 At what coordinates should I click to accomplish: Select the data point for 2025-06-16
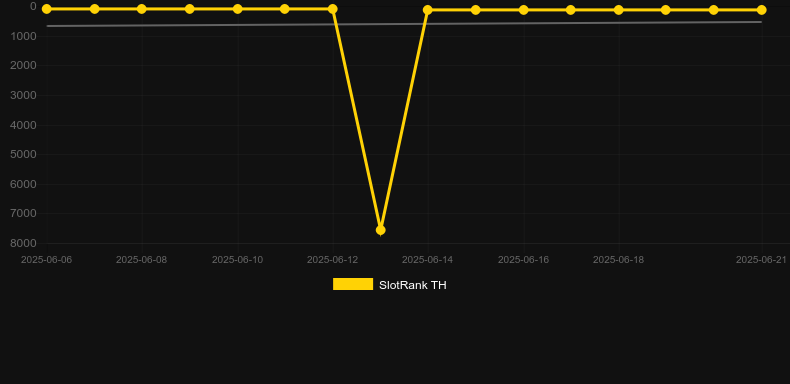[x=523, y=10]
